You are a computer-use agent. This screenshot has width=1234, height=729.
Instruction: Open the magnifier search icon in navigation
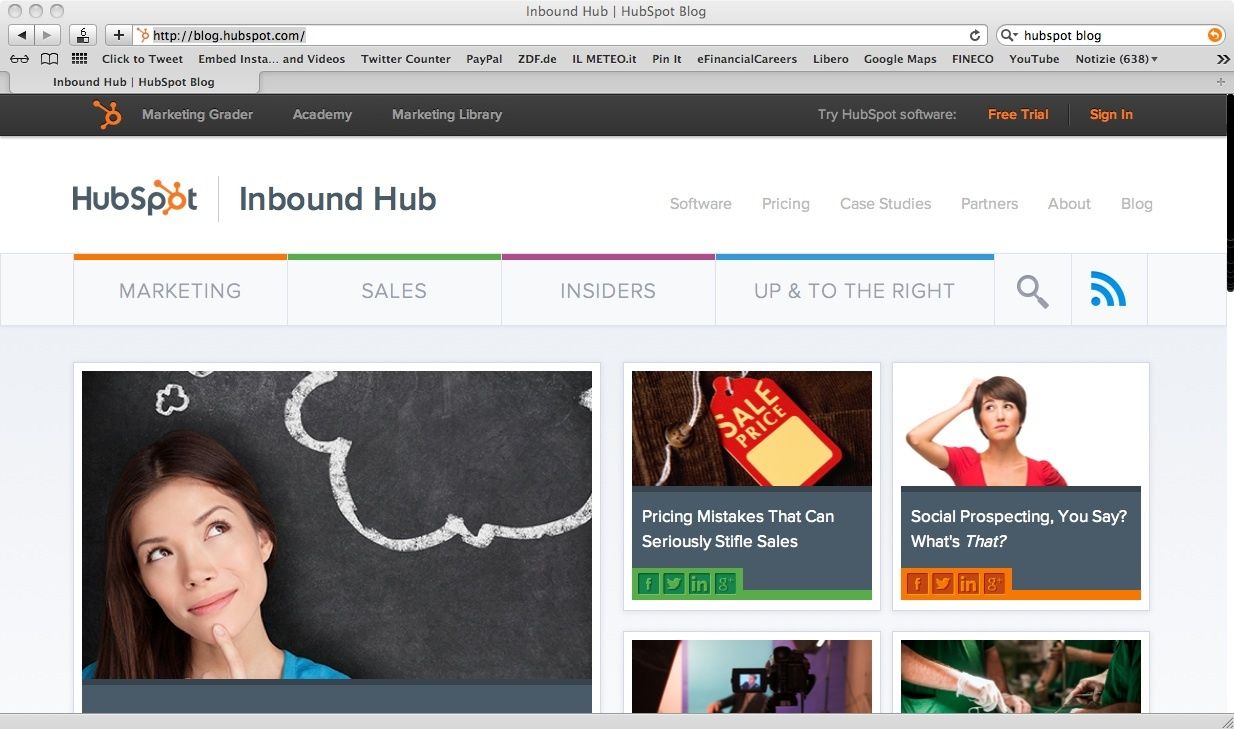click(1032, 291)
